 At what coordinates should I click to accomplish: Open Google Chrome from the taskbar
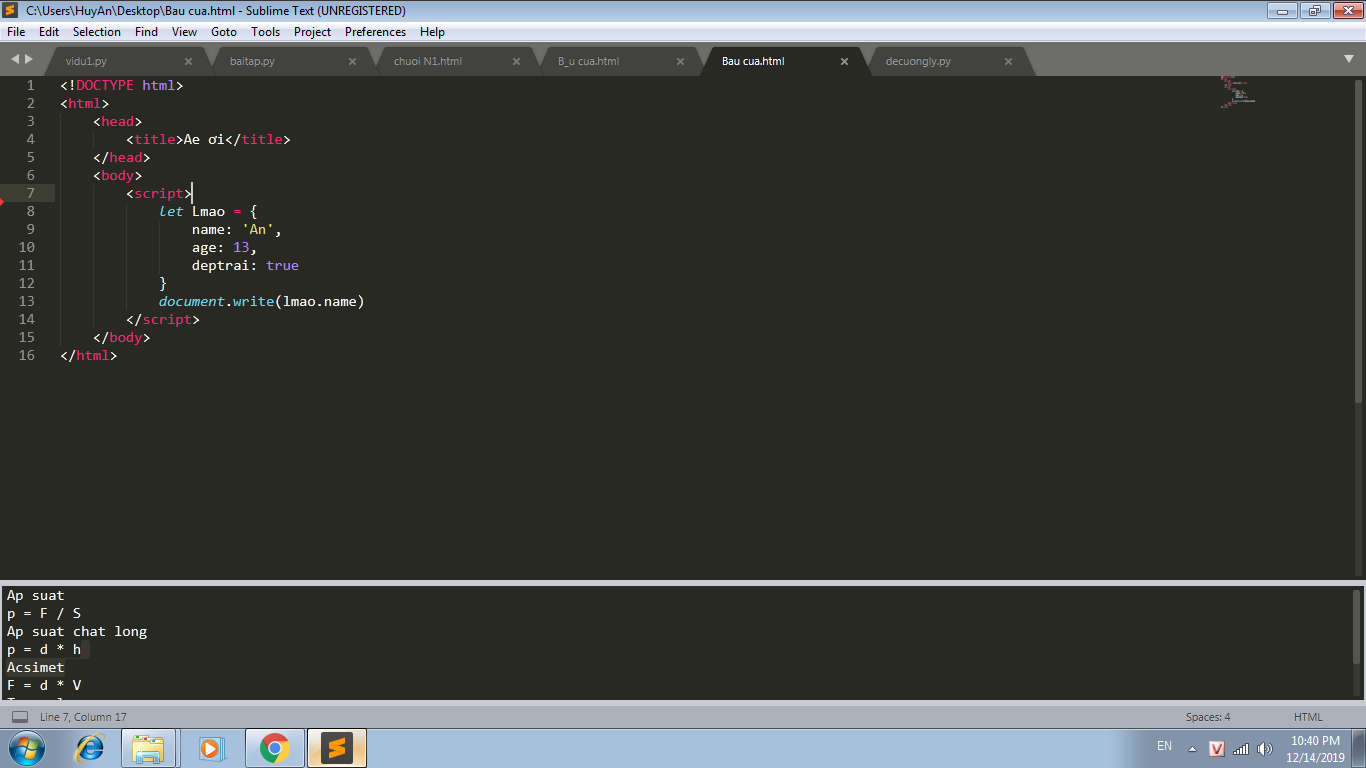click(x=274, y=748)
